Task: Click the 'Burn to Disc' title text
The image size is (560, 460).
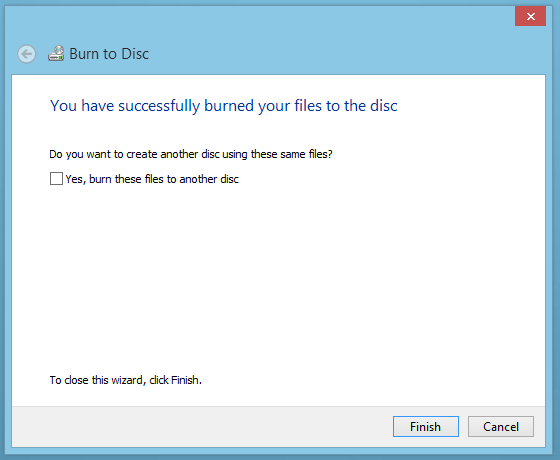Action: click(x=109, y=54)
